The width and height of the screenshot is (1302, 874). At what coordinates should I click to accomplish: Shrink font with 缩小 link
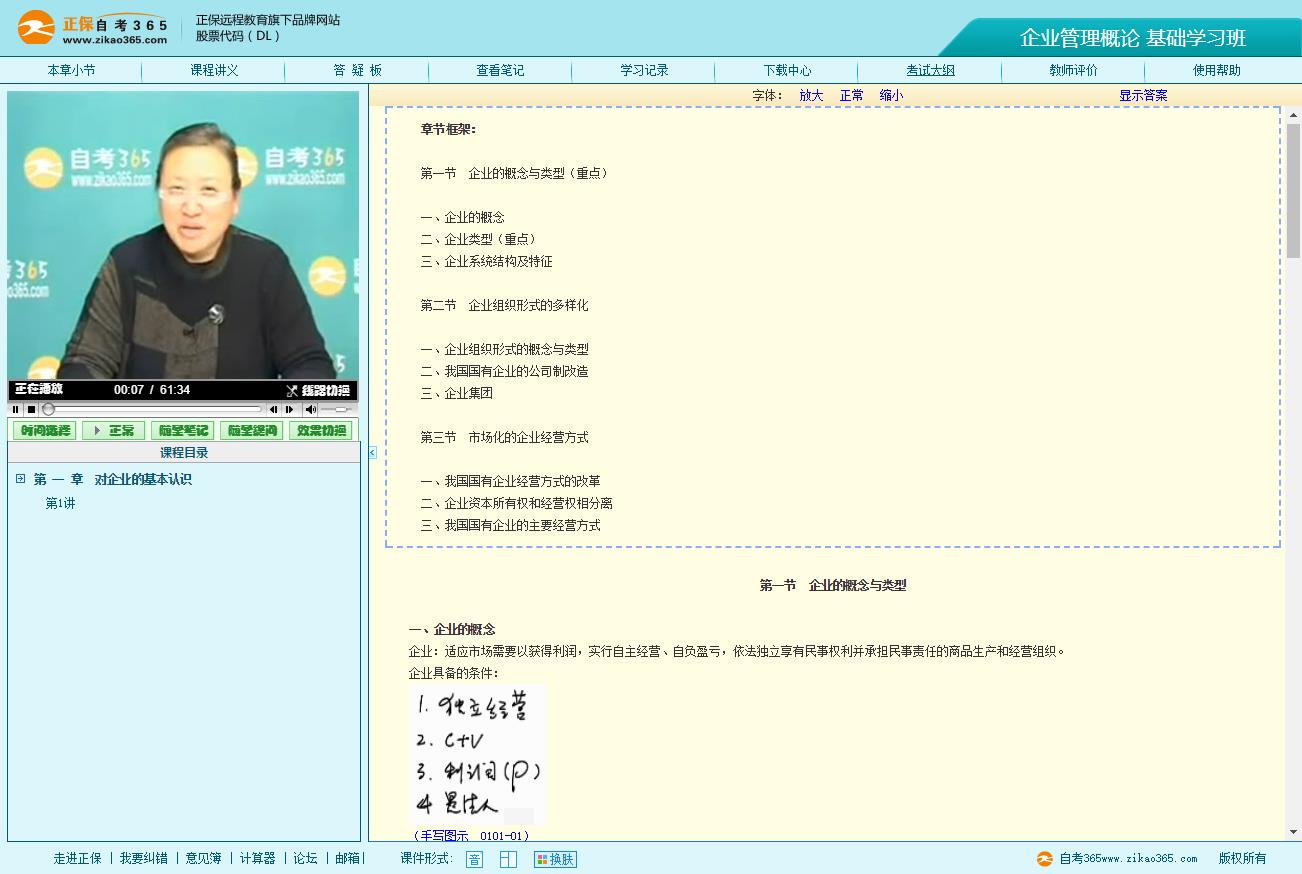pyautogui.click(x=891, y=95)
